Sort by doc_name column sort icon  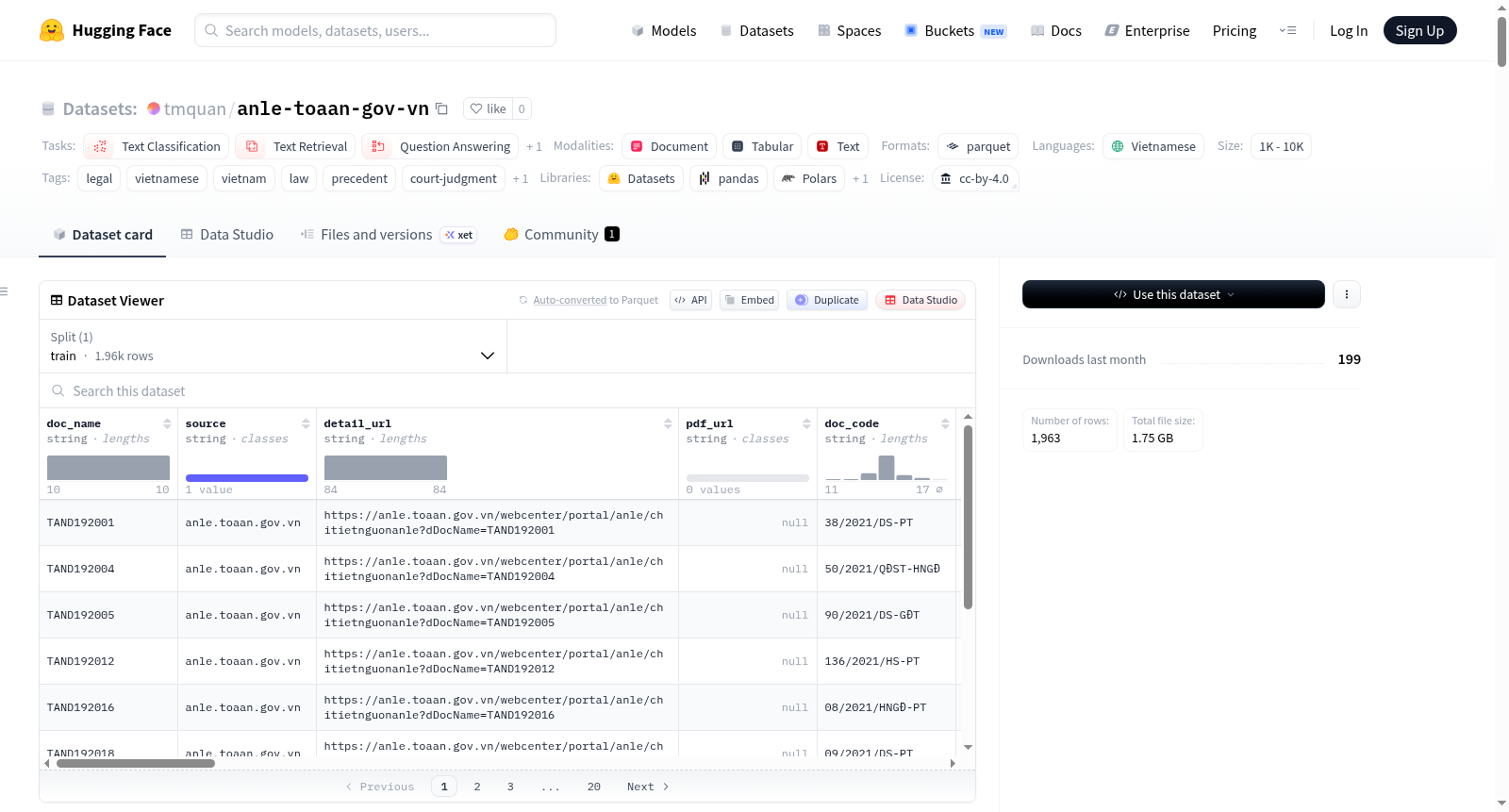coord(167,423)
